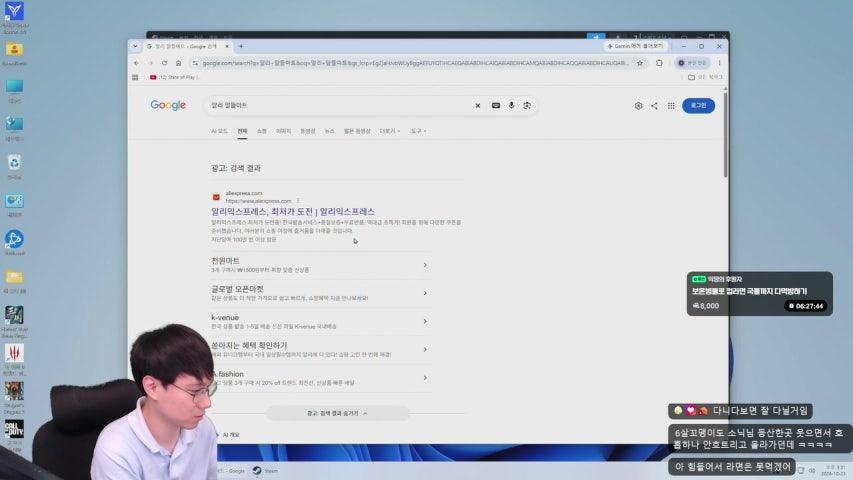853x480 pixels.
Task: Open Chrome's extensions puzzle icon
Action: click(x=659, y=63)
